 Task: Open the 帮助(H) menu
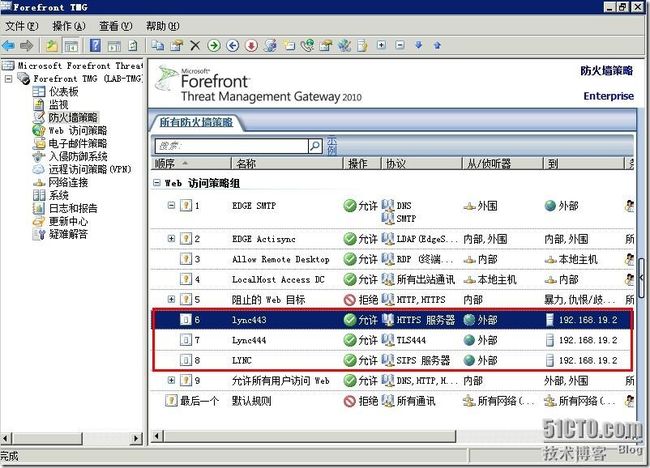pyautogui.click(x=162, y=26)
